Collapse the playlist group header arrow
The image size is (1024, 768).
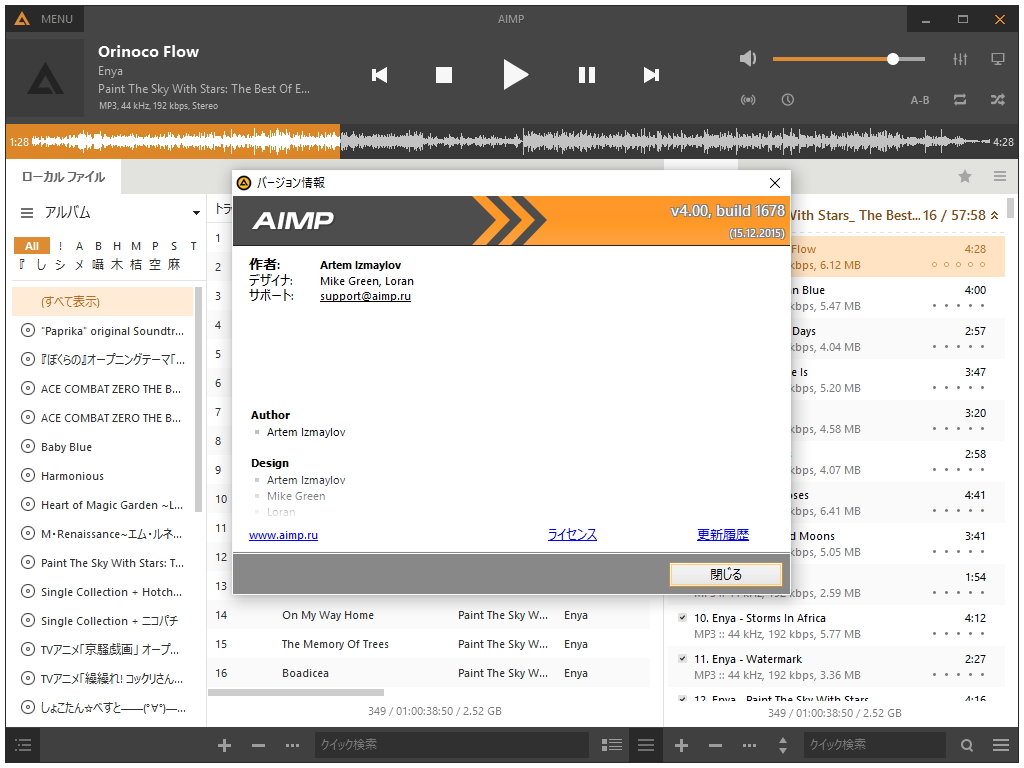tap(995, 216)
